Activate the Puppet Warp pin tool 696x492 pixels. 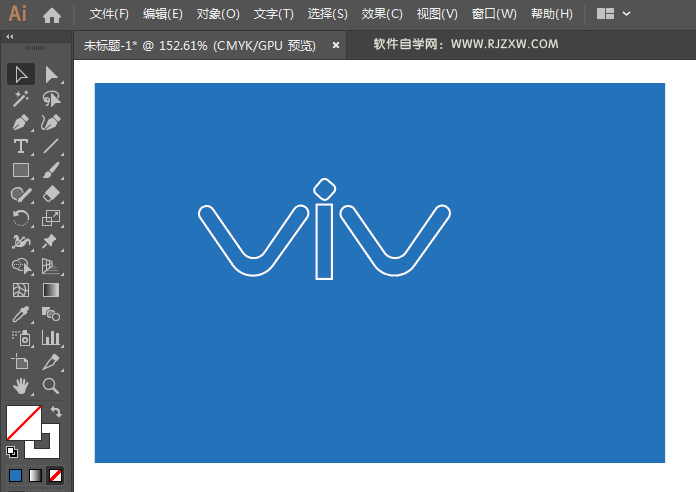click(51, 242)
